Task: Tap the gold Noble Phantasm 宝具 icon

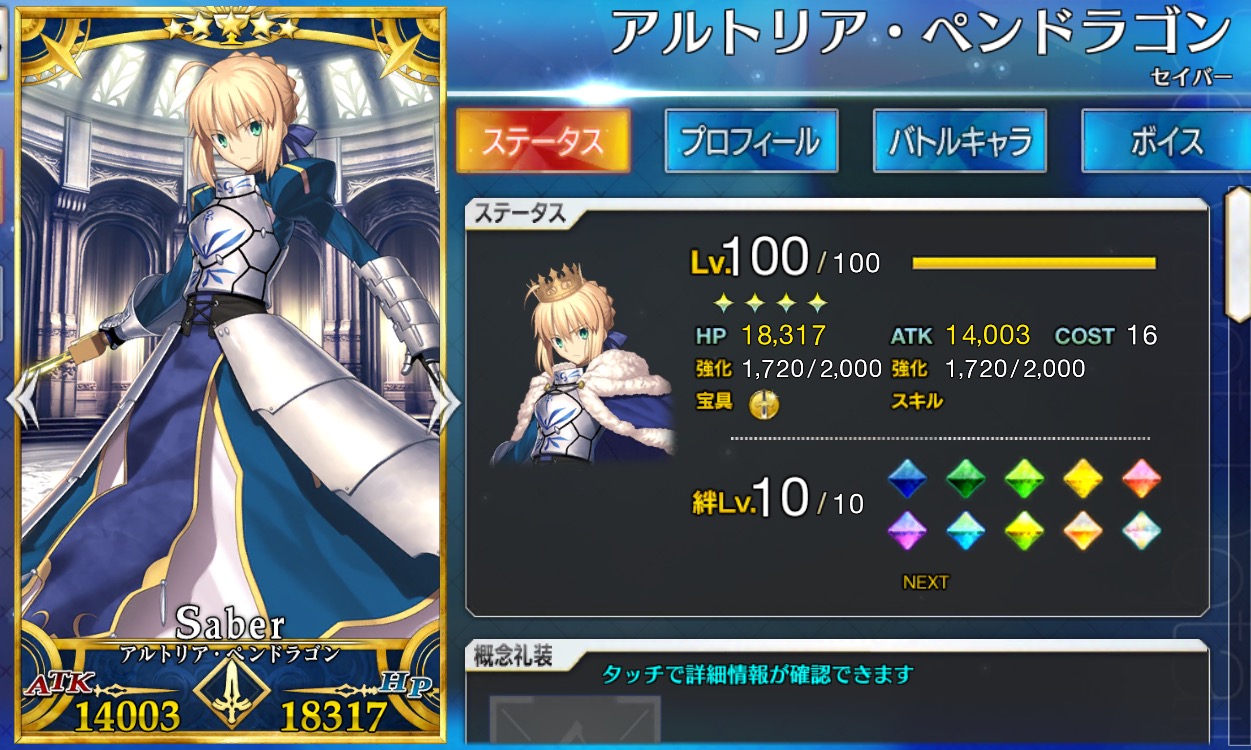Action: click(x=764, y=404)
